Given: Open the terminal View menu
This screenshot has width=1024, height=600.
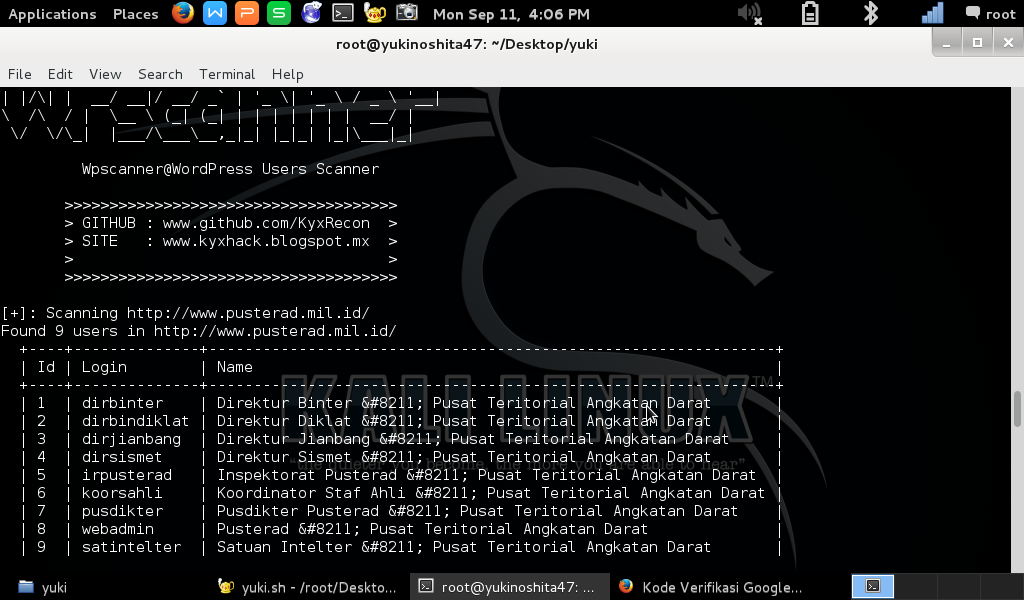Looking at the screenshot, I should tap(105, 74).
